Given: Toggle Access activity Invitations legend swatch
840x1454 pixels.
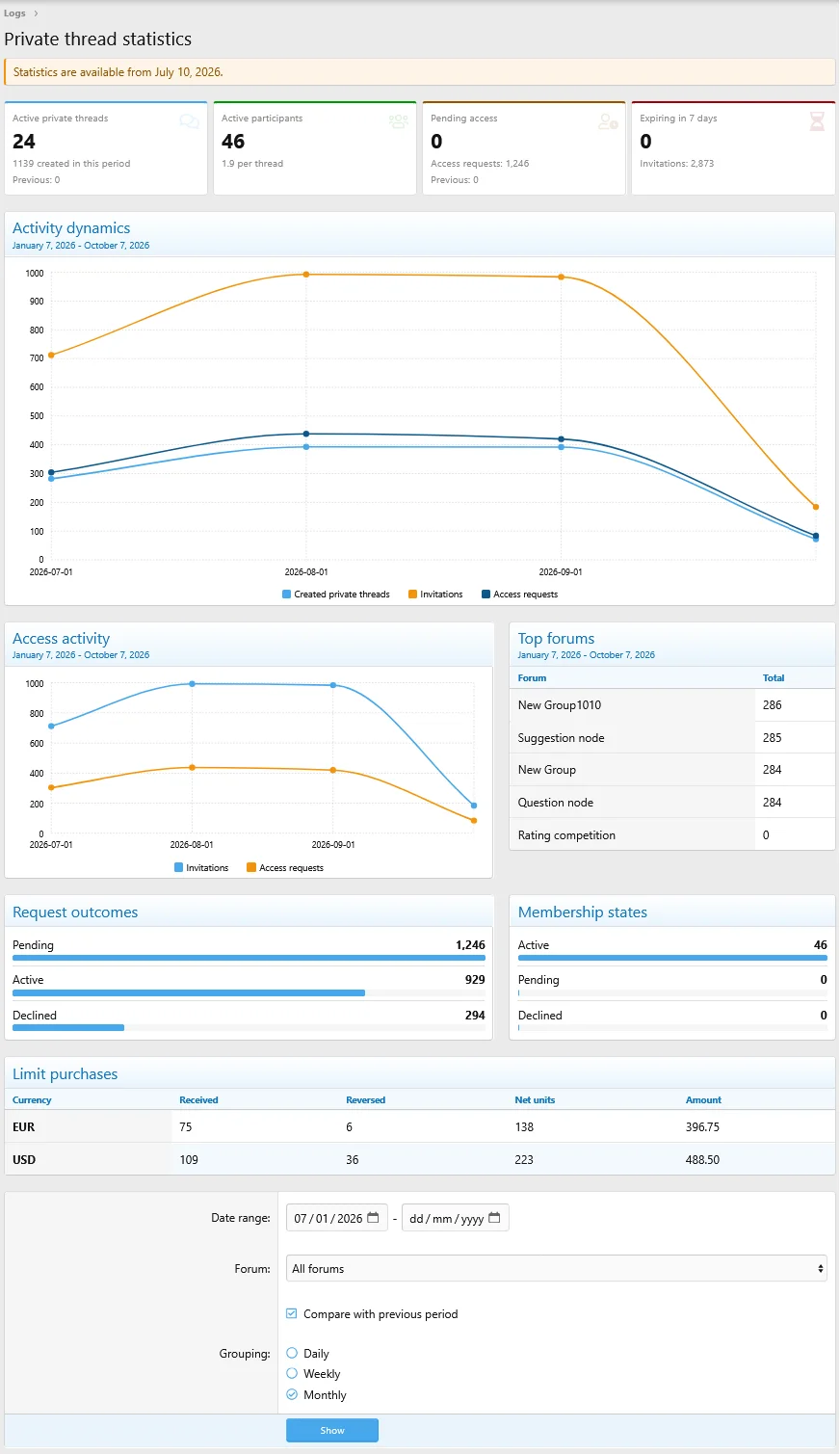Looking at the screenshot, I should click(178, 868).
